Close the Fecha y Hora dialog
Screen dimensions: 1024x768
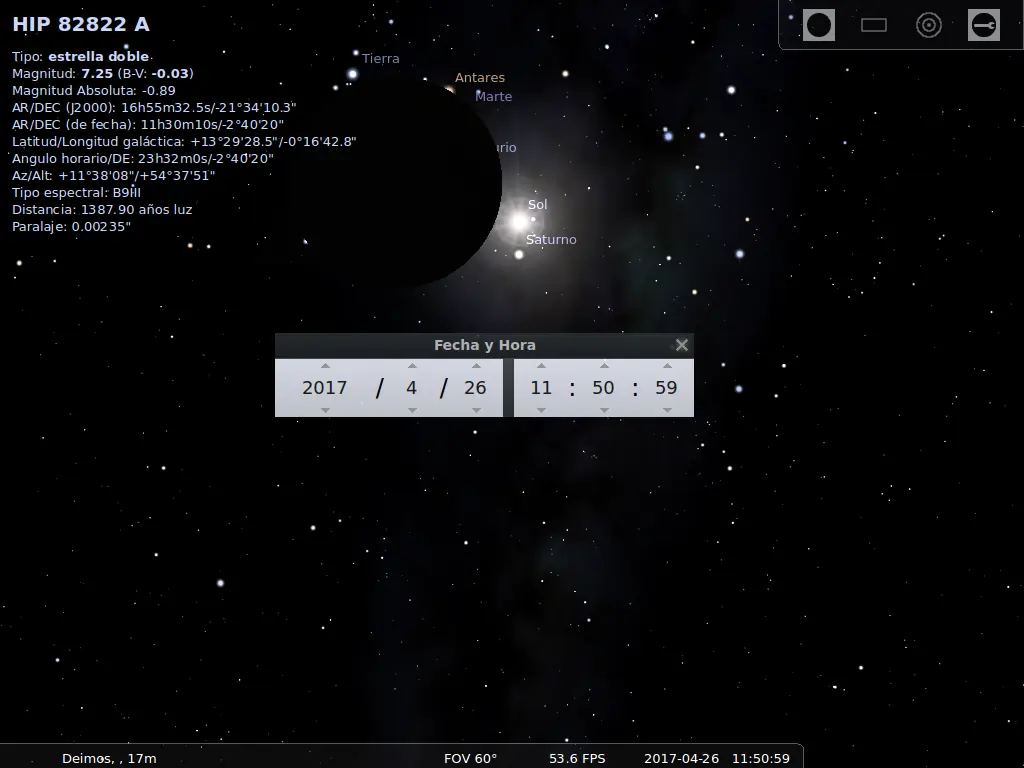click(682, 345)
